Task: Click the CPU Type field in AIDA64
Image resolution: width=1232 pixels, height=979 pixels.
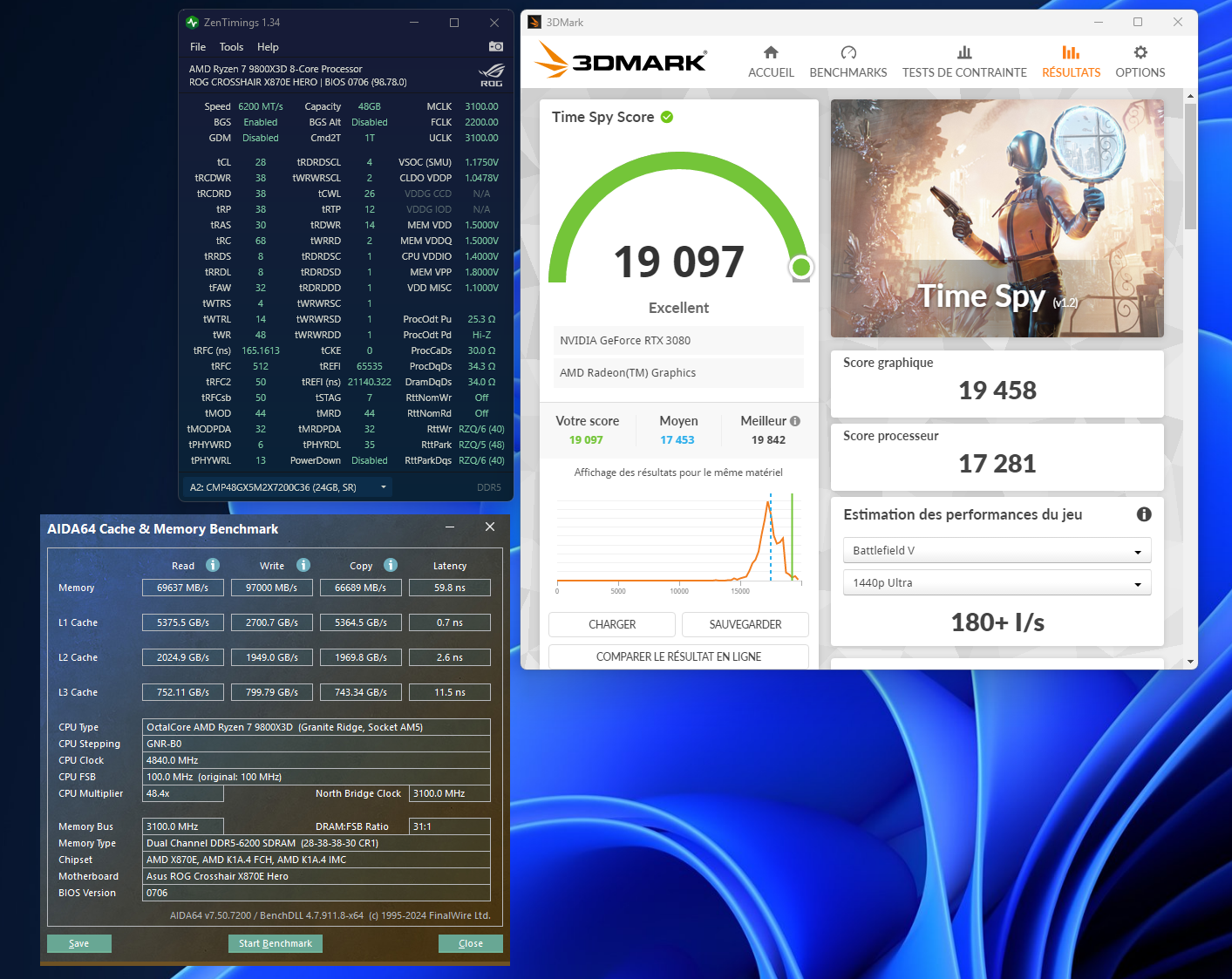Action: coord(317,727)
